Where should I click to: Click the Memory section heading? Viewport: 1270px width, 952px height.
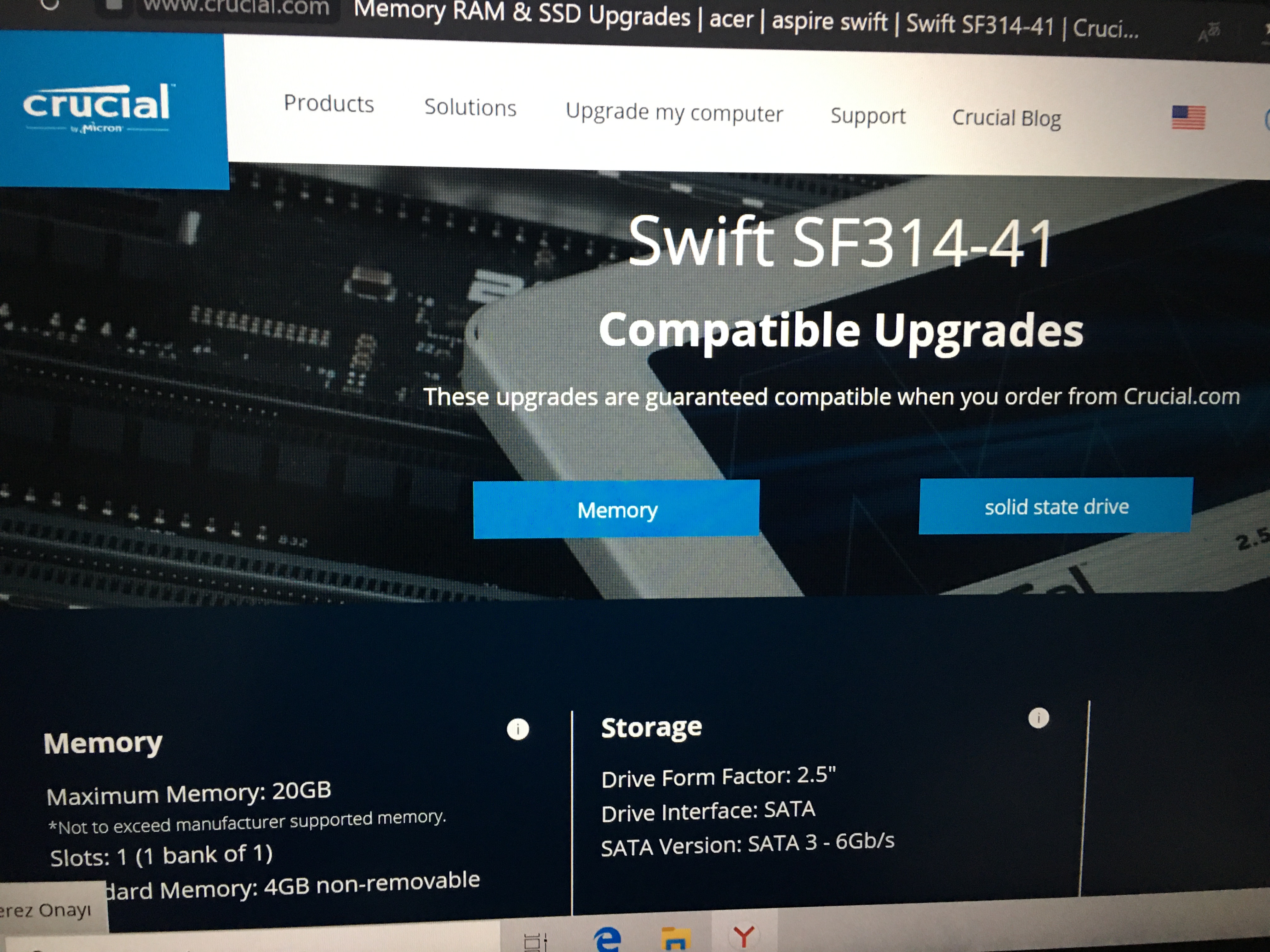(103, 743)
